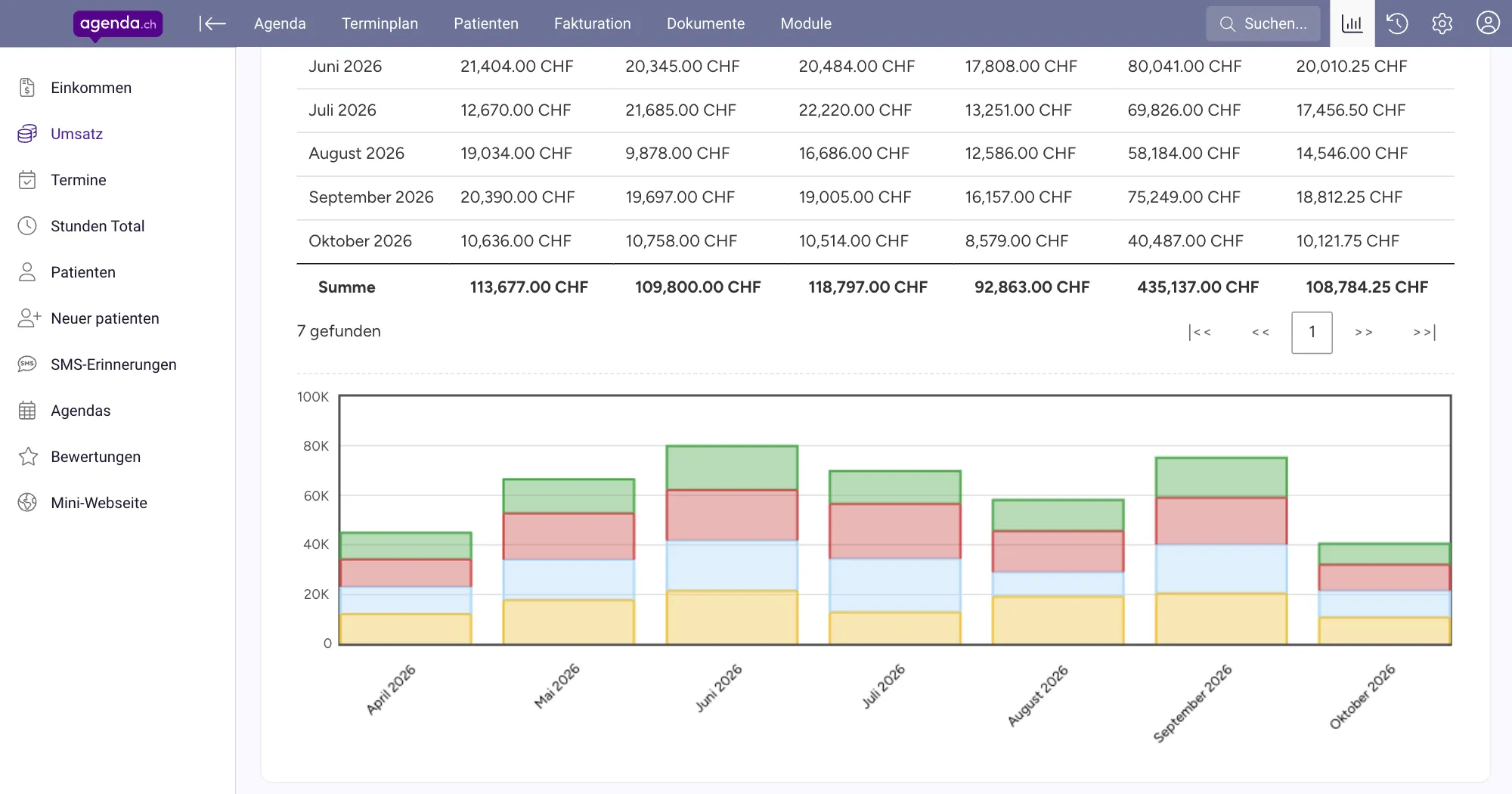Collapse the sidebar with the arrow icon
The width and height of the screenshot is (1512, 794).
pyautogui.click(x=212, y=23)
